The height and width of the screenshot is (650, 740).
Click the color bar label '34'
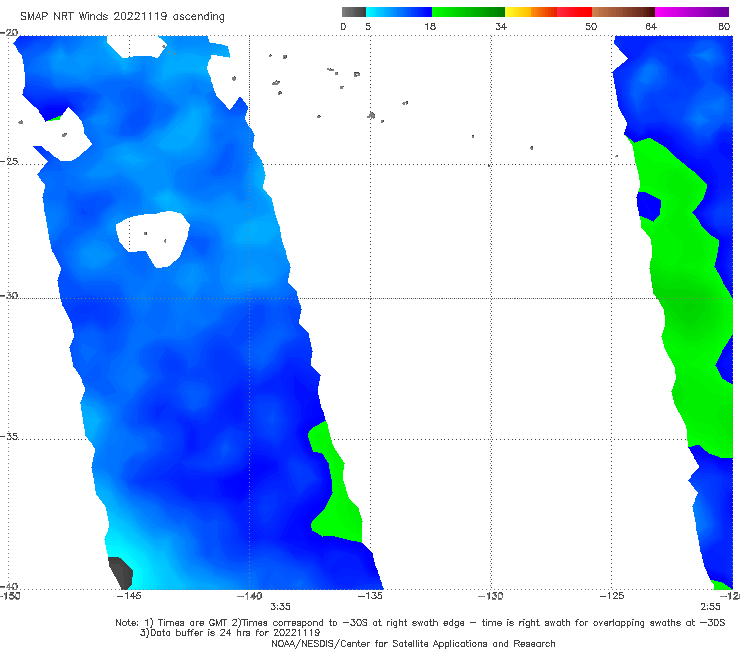coord(501,27)
